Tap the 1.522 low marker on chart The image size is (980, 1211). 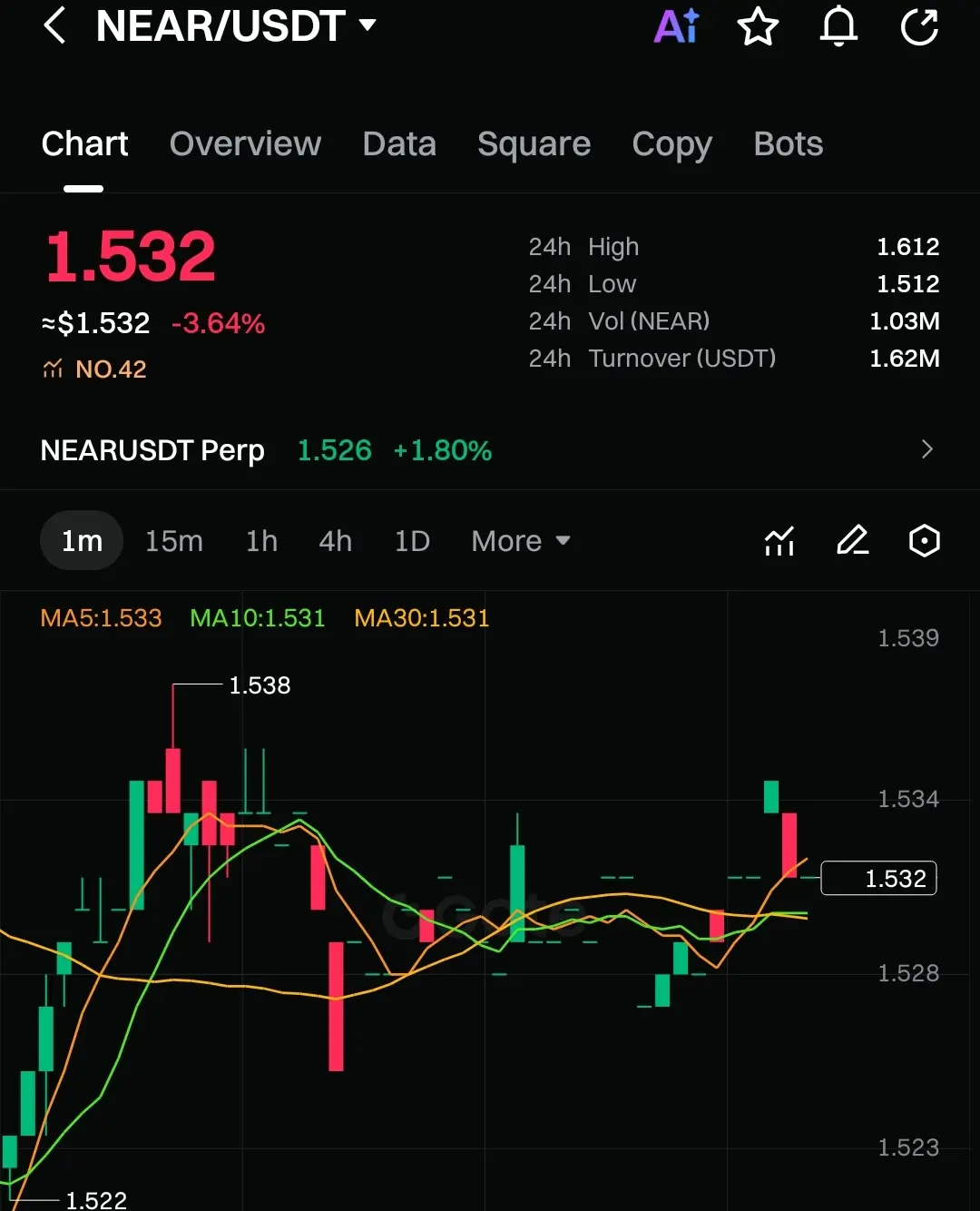click(x=96, y=1200)
